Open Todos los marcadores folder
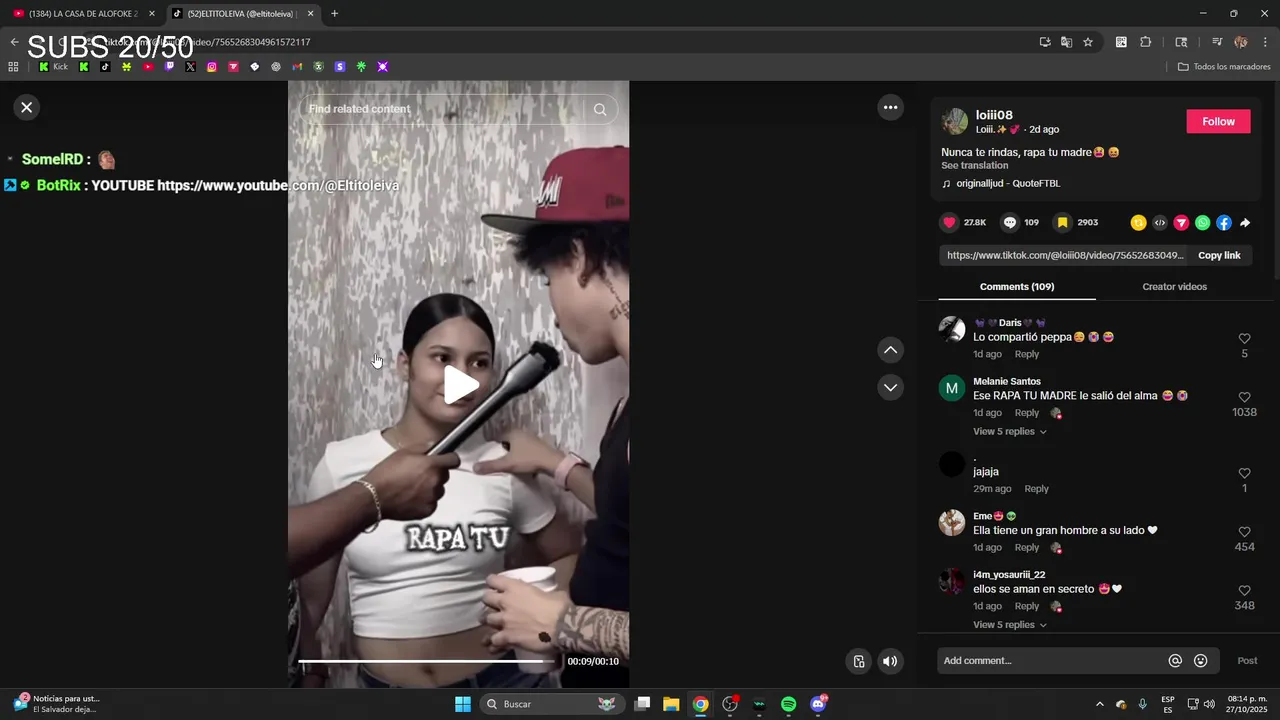Image resolution: width=1280 pixels, height=720 pixels. coord(1224,67)
